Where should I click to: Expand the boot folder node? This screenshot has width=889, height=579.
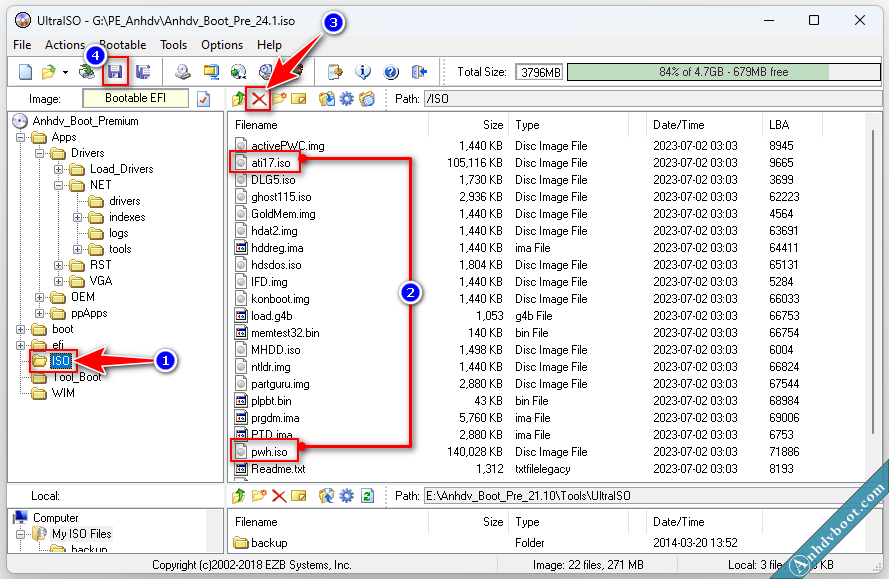(x=22, y=329)
